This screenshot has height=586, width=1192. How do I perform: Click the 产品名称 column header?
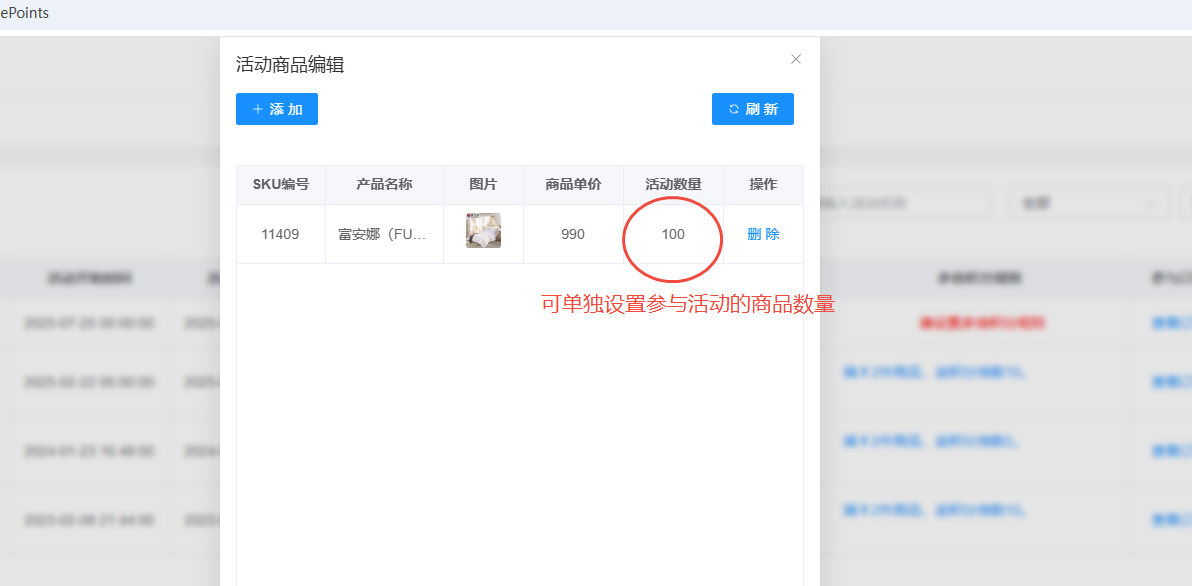384,185
